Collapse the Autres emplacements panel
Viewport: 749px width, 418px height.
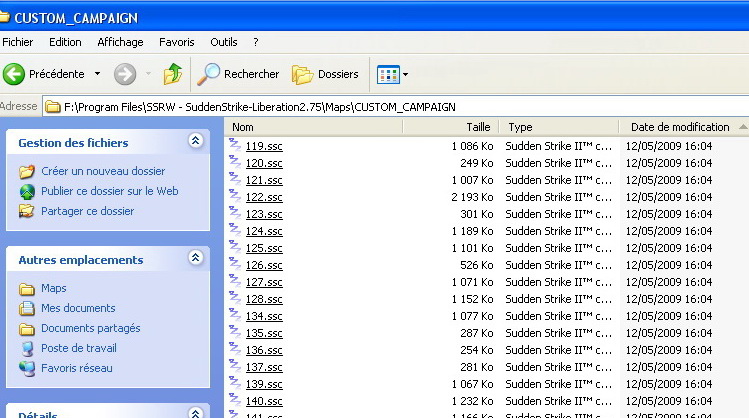(195, 258)
